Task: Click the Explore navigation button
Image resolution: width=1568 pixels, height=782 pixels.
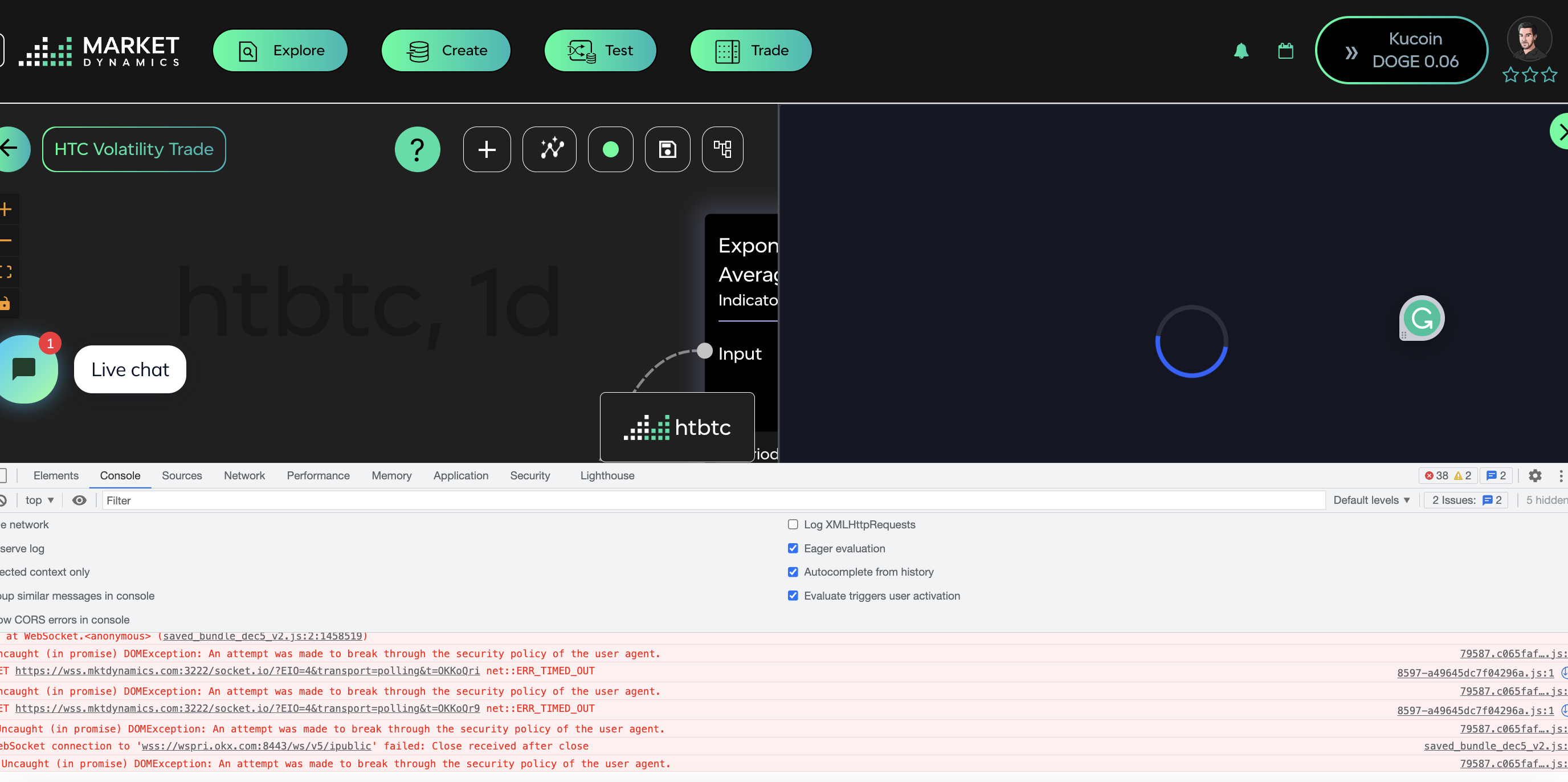Action: pos(280,51)
